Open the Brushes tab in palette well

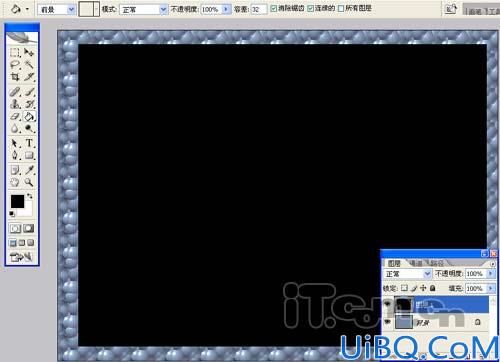click(476, 11)
